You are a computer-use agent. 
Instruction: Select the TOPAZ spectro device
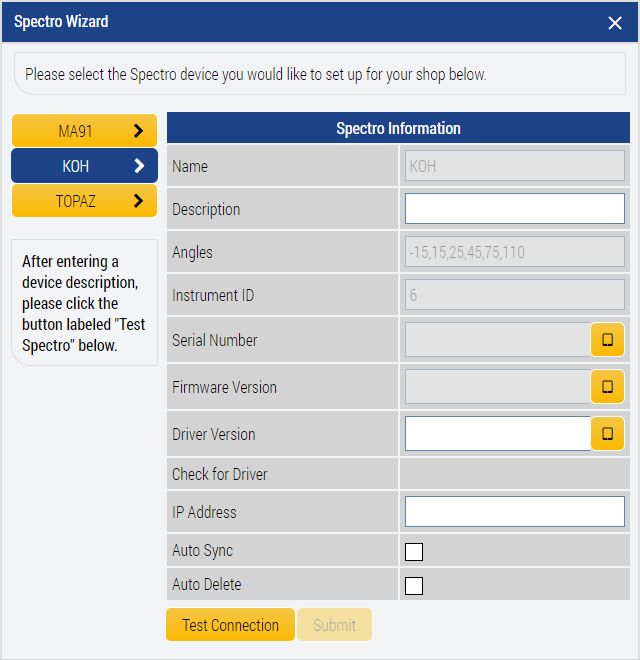pos(75,201)
